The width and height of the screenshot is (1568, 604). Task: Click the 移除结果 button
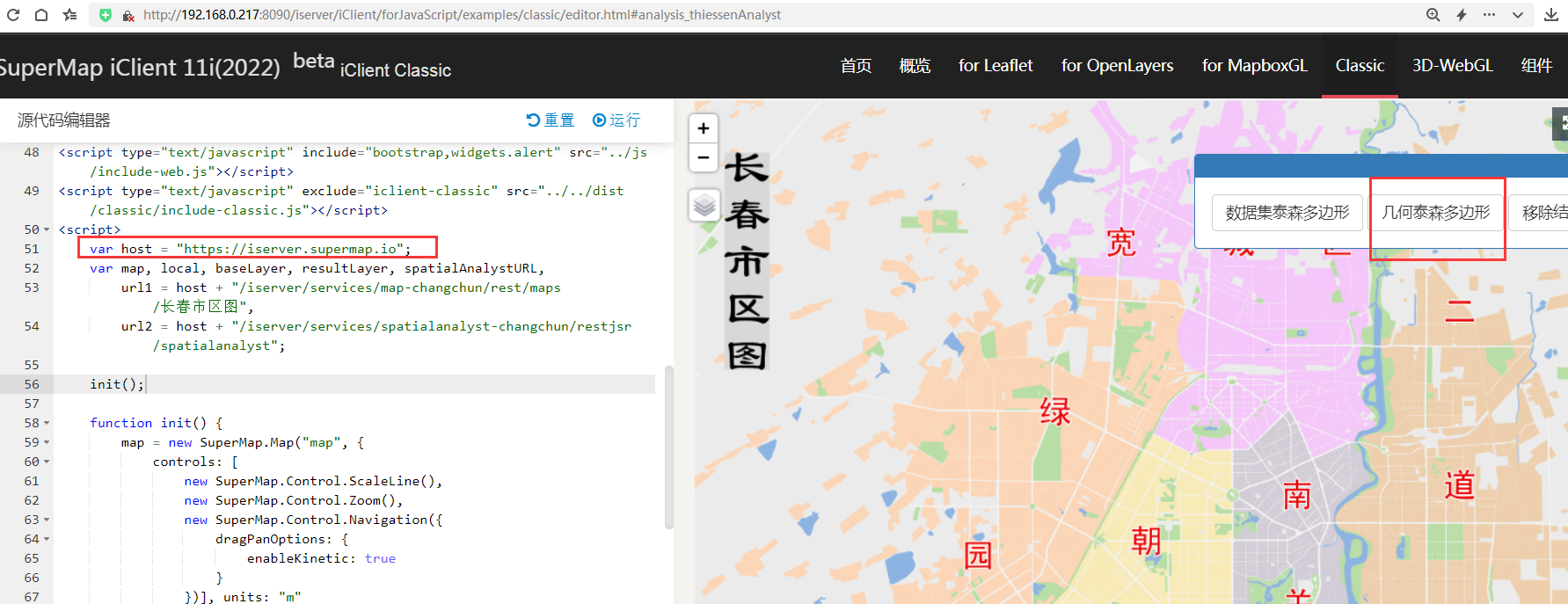(1539, 213)
